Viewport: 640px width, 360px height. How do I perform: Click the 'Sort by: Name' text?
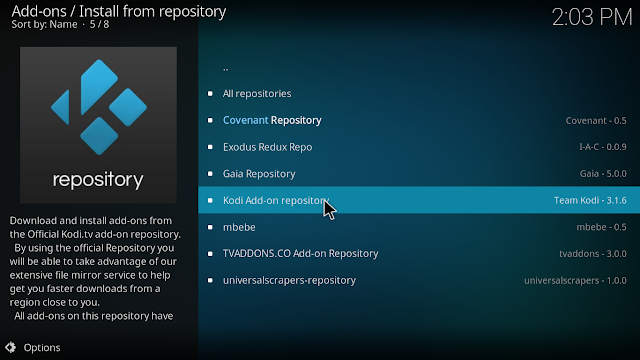tap(44, 24)
